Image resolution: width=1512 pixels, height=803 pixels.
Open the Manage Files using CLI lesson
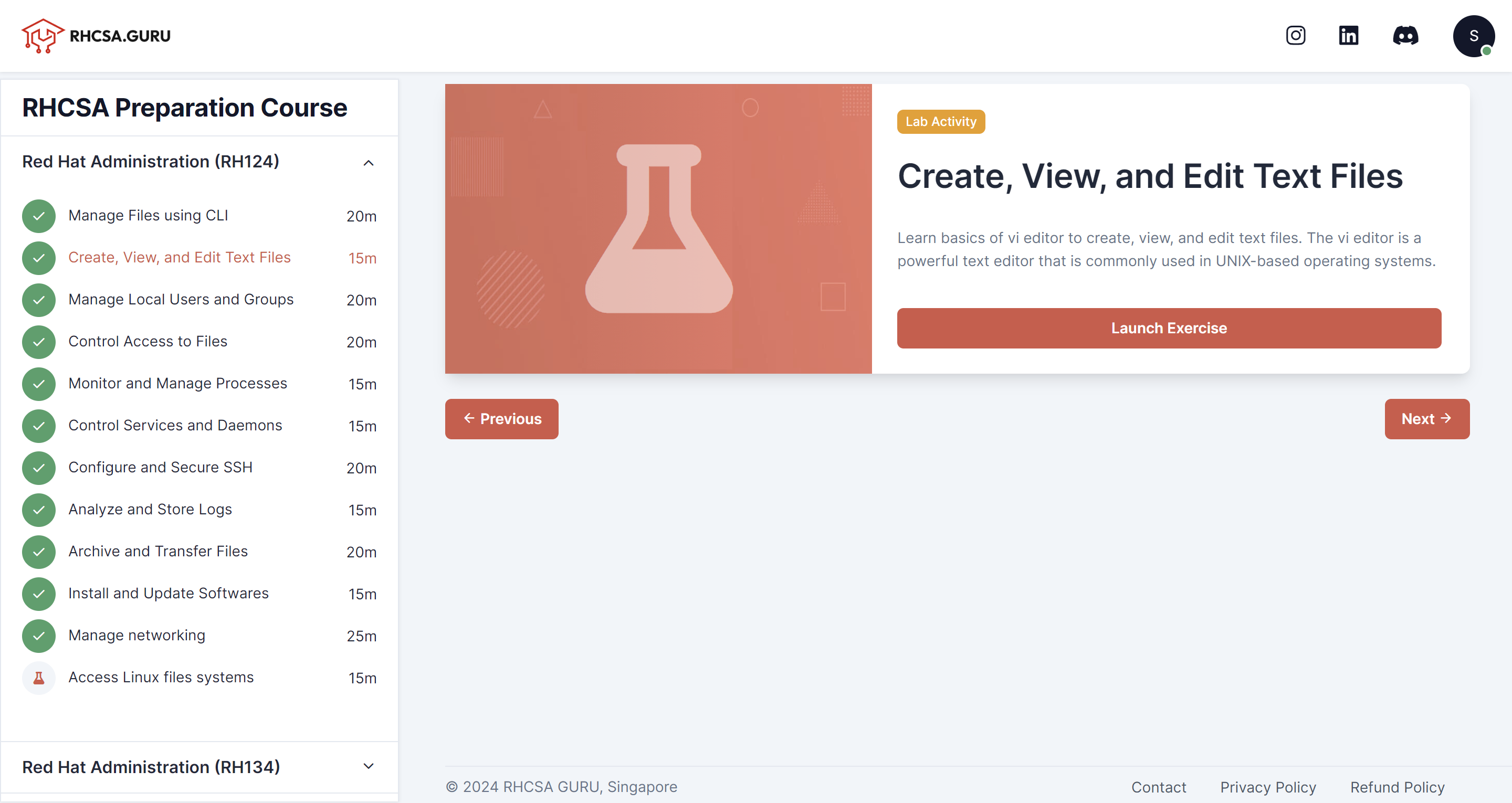[x=148, y=215]
